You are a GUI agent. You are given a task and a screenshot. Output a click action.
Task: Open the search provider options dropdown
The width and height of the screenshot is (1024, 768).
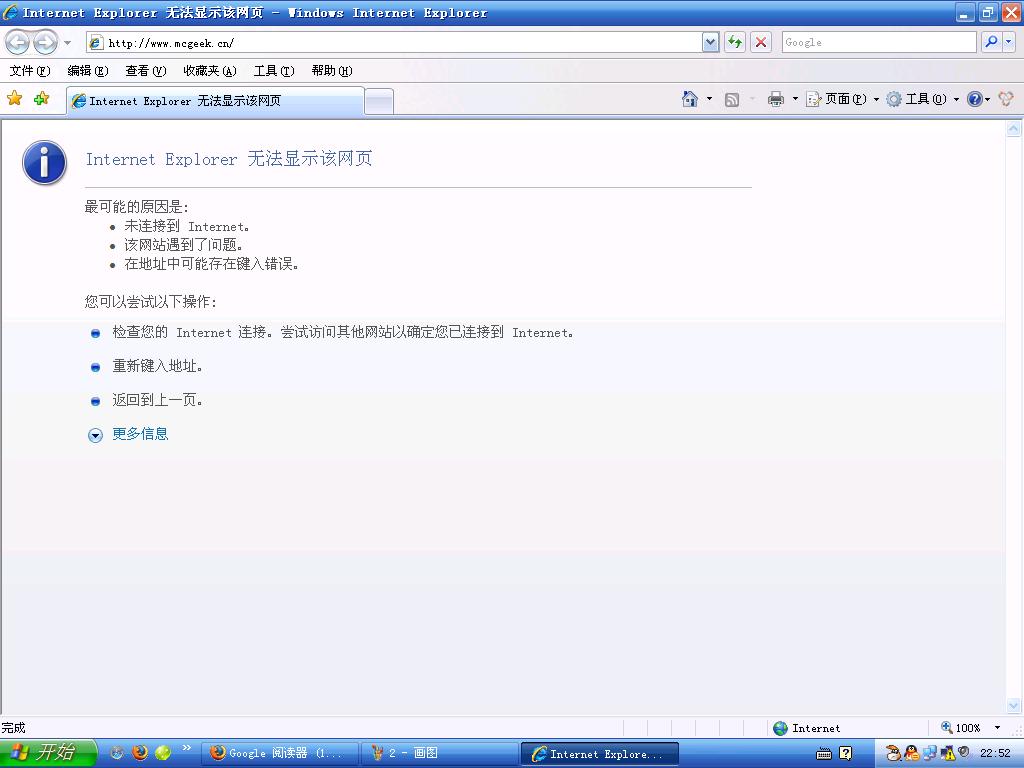1008,42
